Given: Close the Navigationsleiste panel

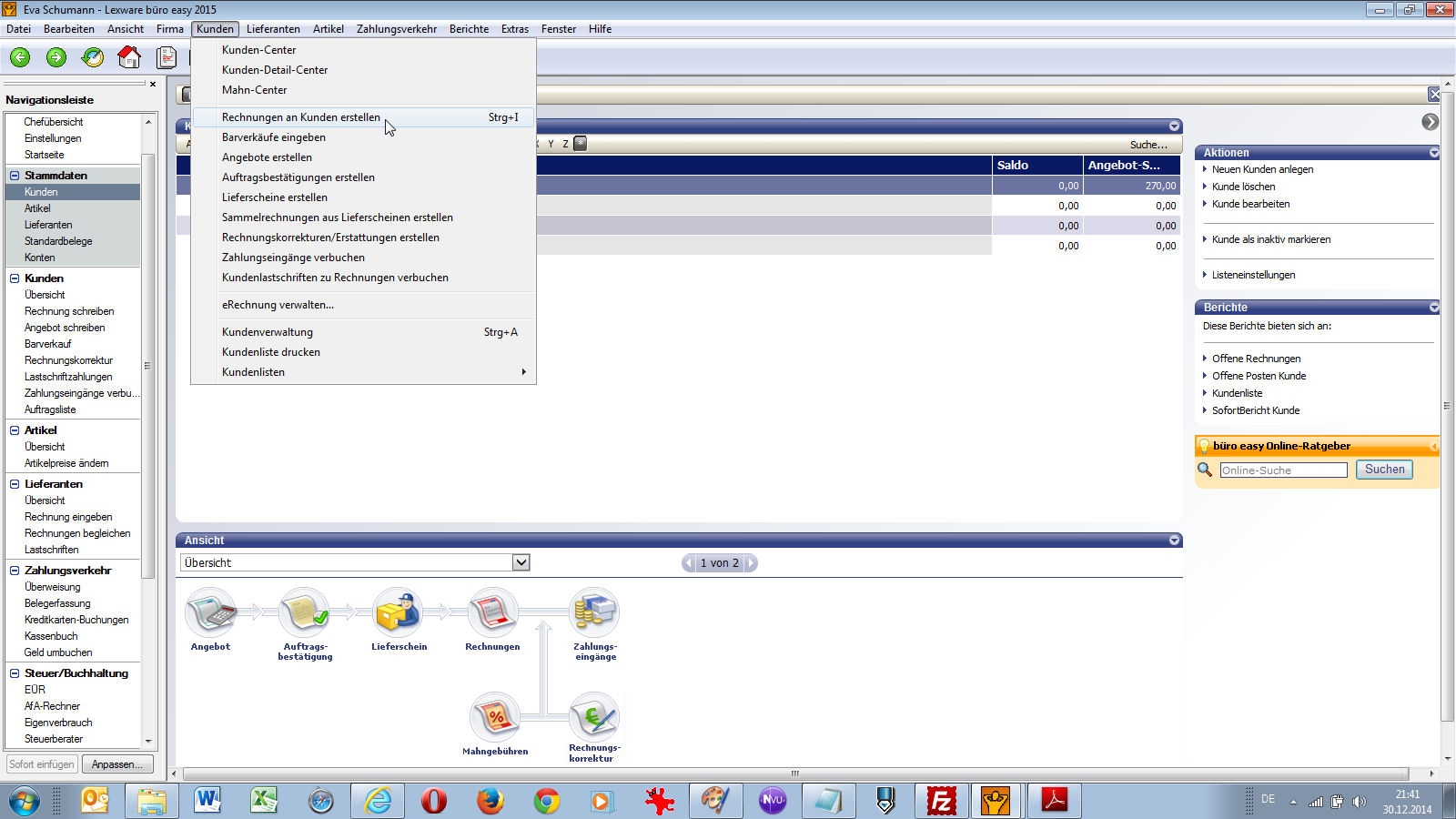Looking at the screenshot, I should point(153,84).
